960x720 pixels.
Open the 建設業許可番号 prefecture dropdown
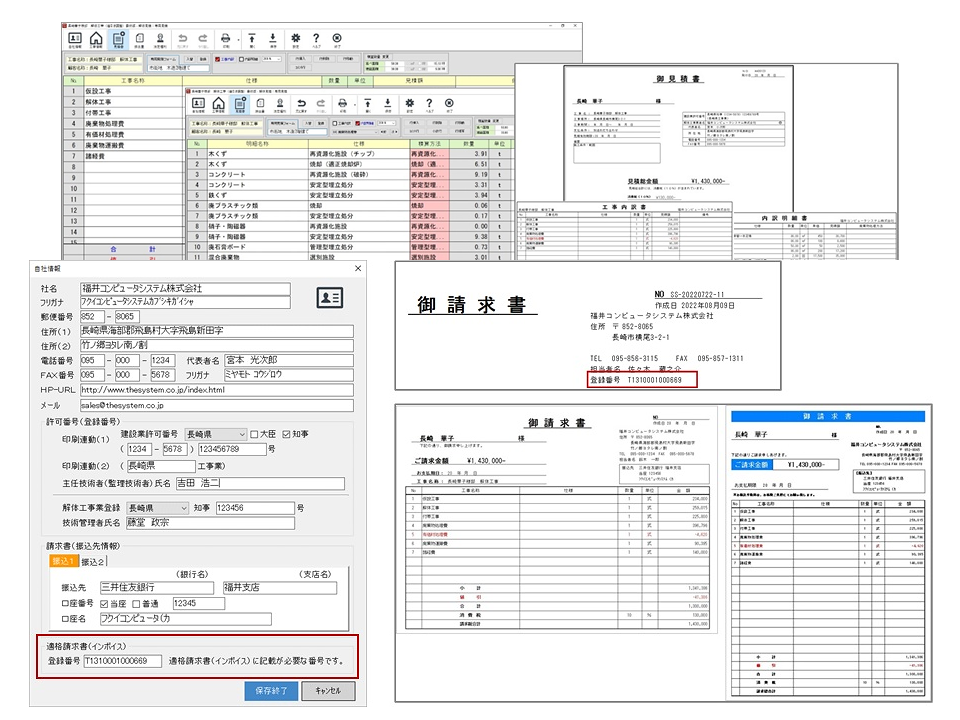[216, 434]
